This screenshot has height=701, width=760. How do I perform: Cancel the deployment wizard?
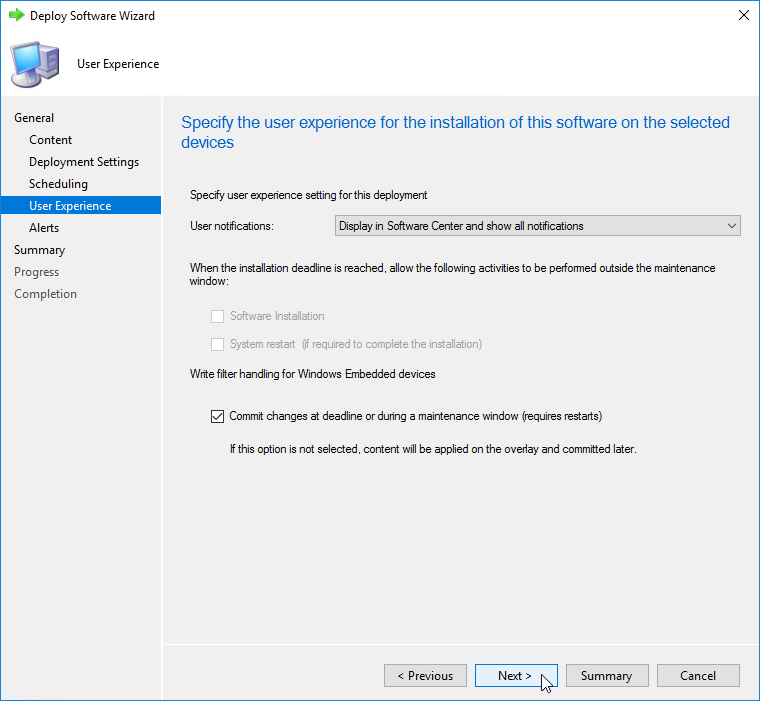(697, 676)
